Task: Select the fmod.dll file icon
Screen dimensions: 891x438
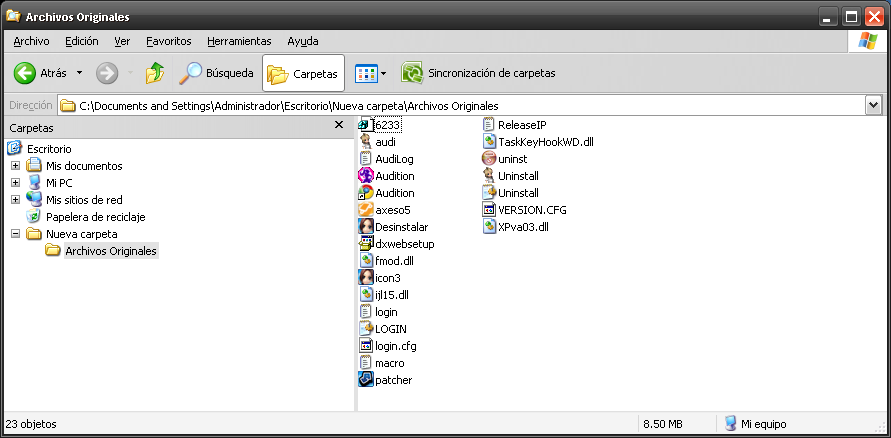Action: [x=365, y=261]
